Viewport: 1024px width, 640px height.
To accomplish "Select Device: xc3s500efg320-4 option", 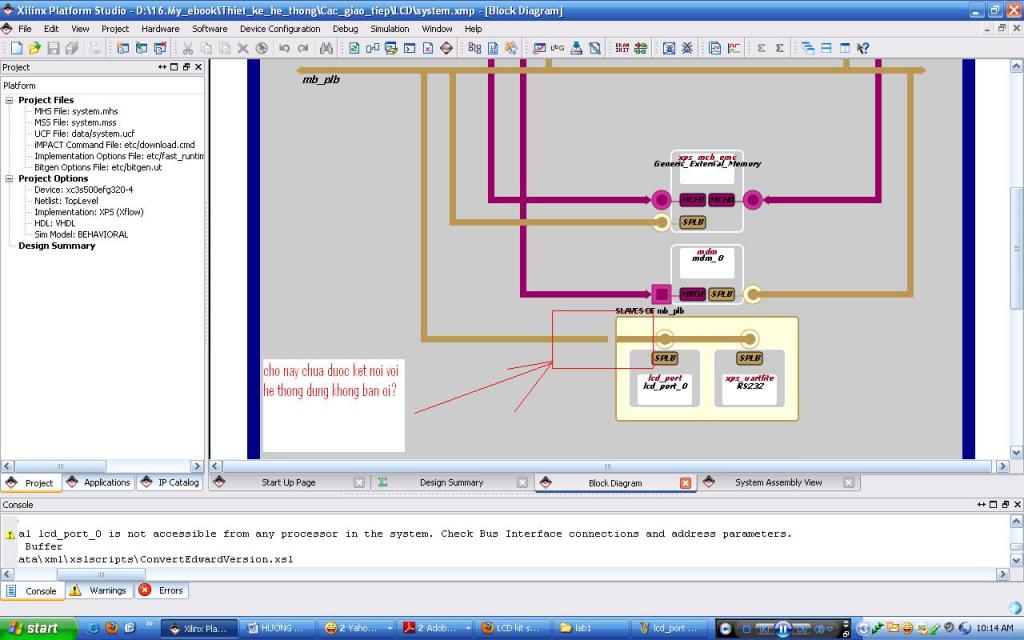I will pos(83,189).
